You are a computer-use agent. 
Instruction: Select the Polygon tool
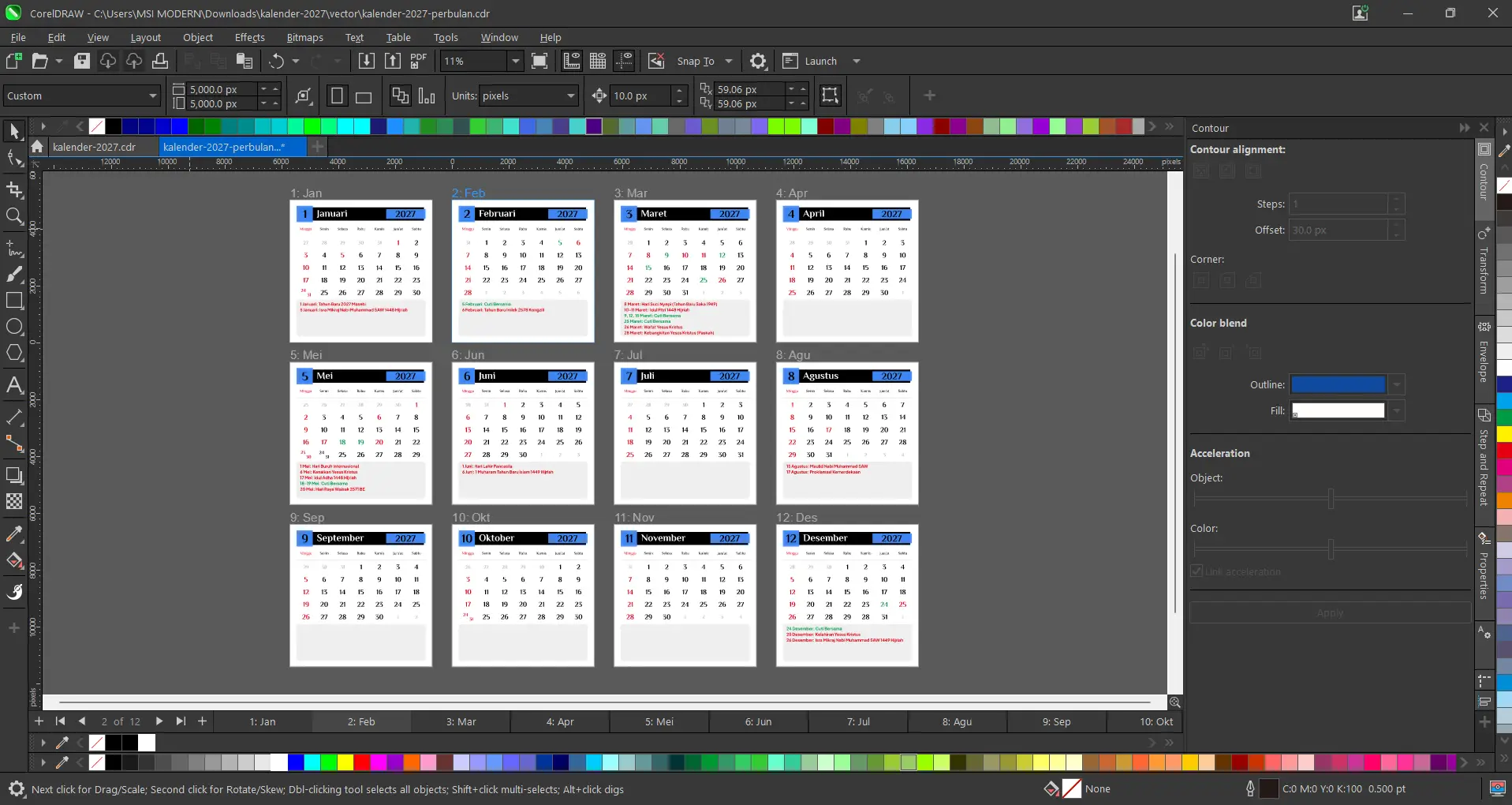[x=14, y=353]
